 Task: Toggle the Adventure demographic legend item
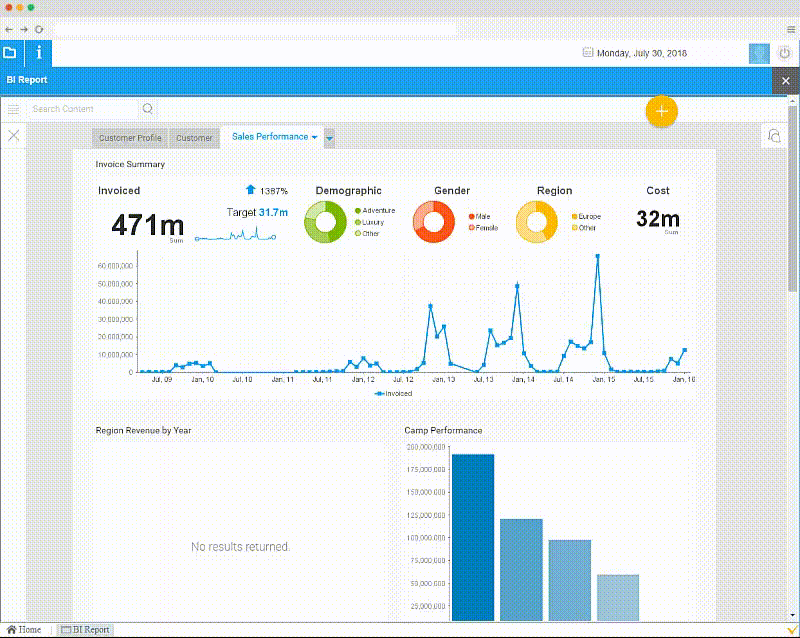(378, 211)
